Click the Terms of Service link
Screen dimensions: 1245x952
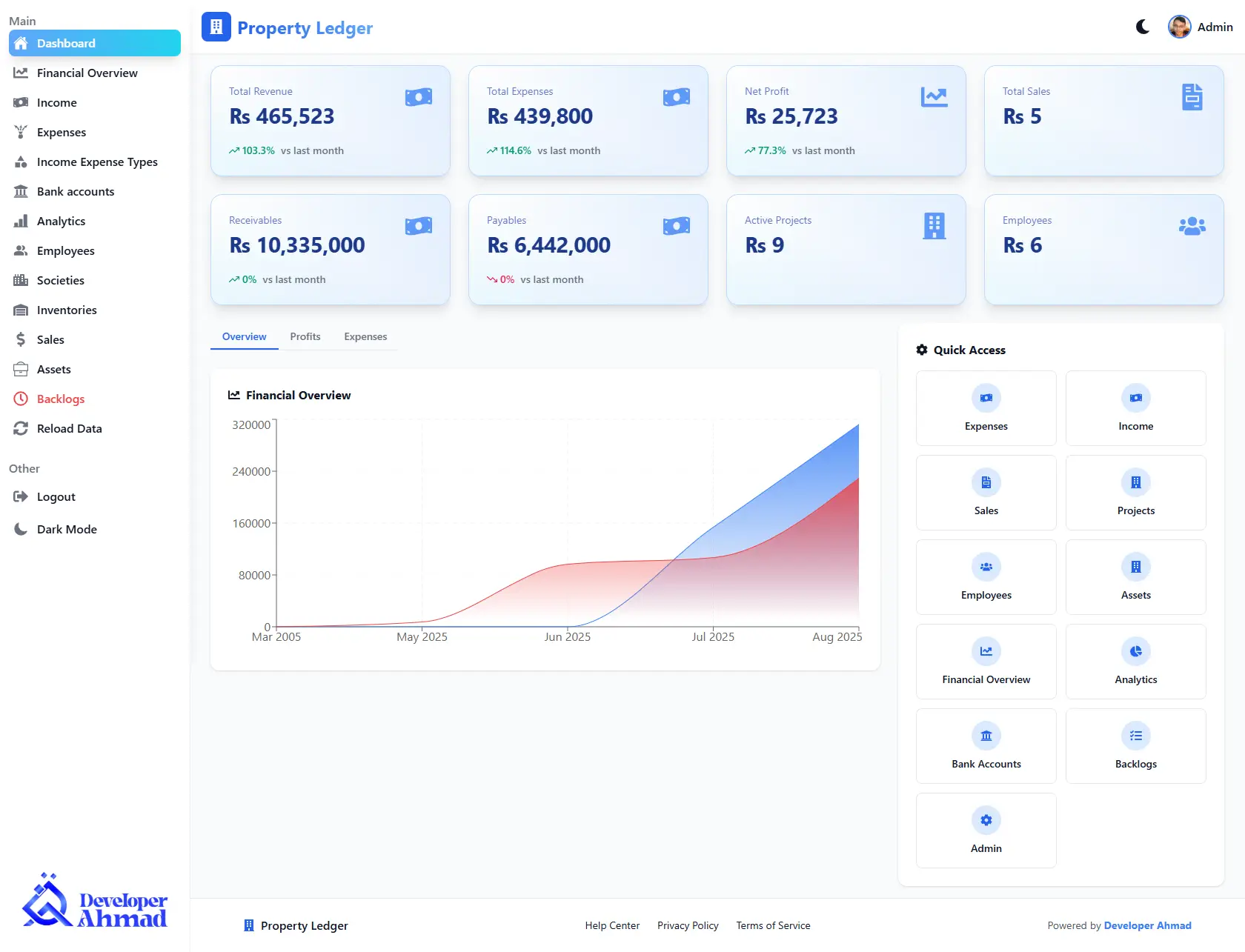point(773,925)
